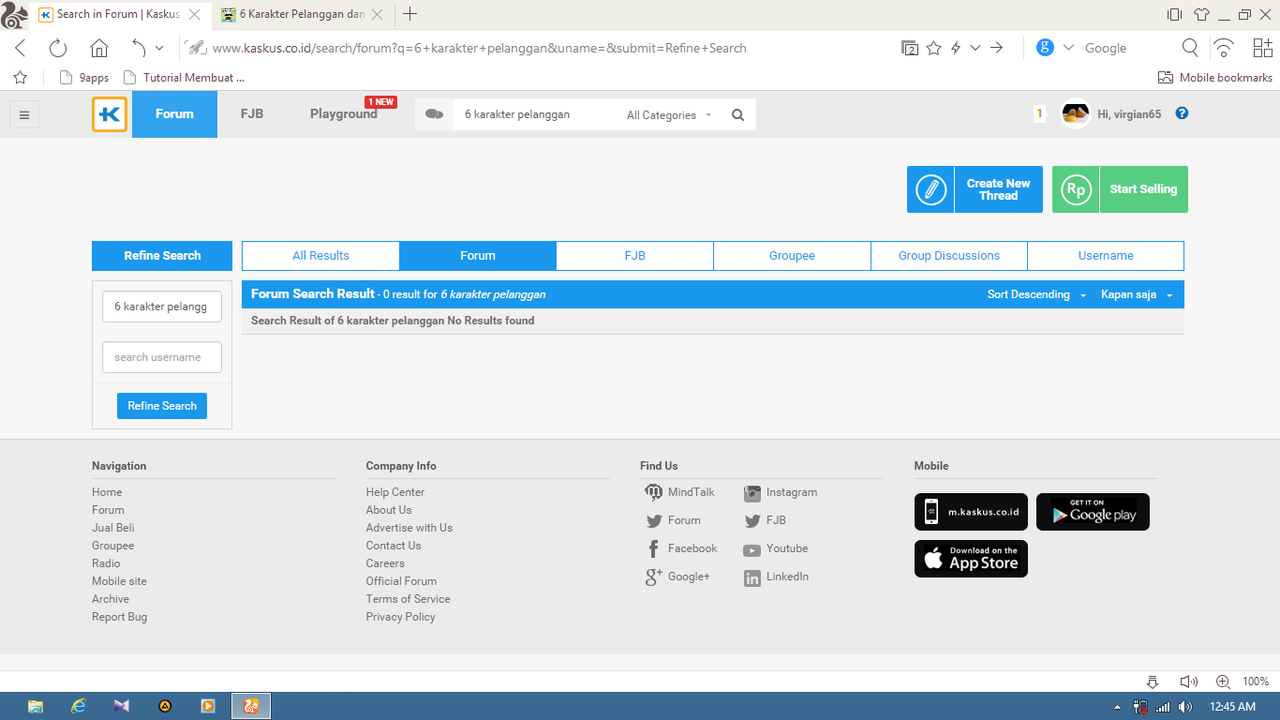Open the Careers footer link
This screenshot has width=1280, height=720.
point(385,563)
